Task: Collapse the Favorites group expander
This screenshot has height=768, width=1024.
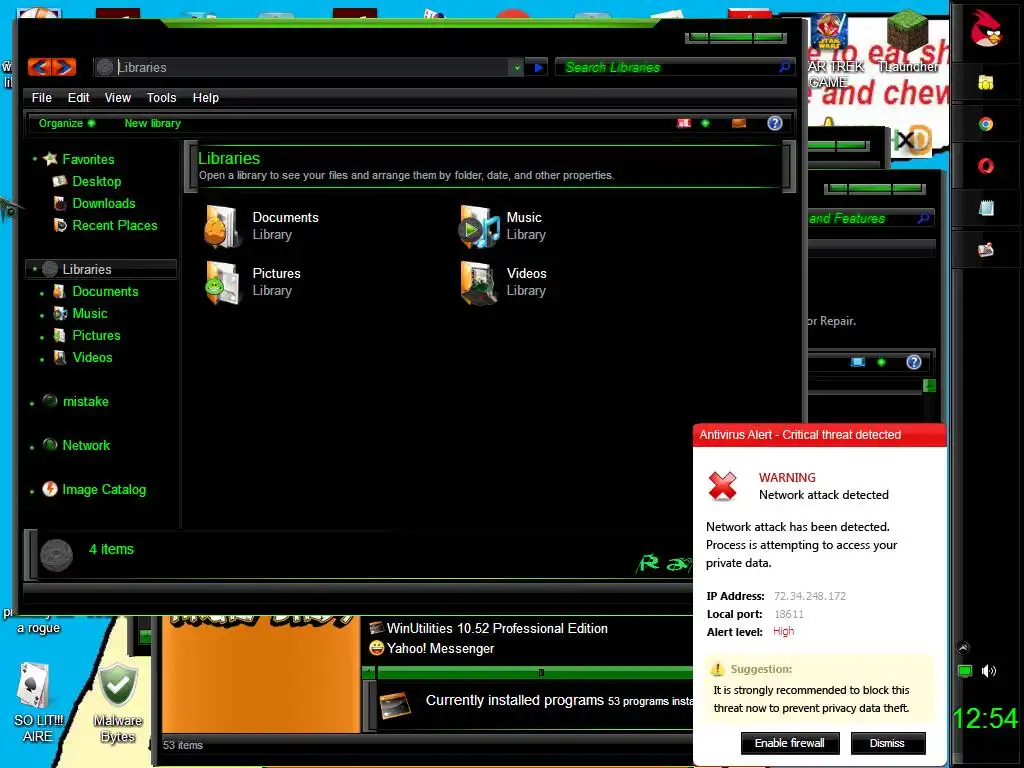Action: 35,159
